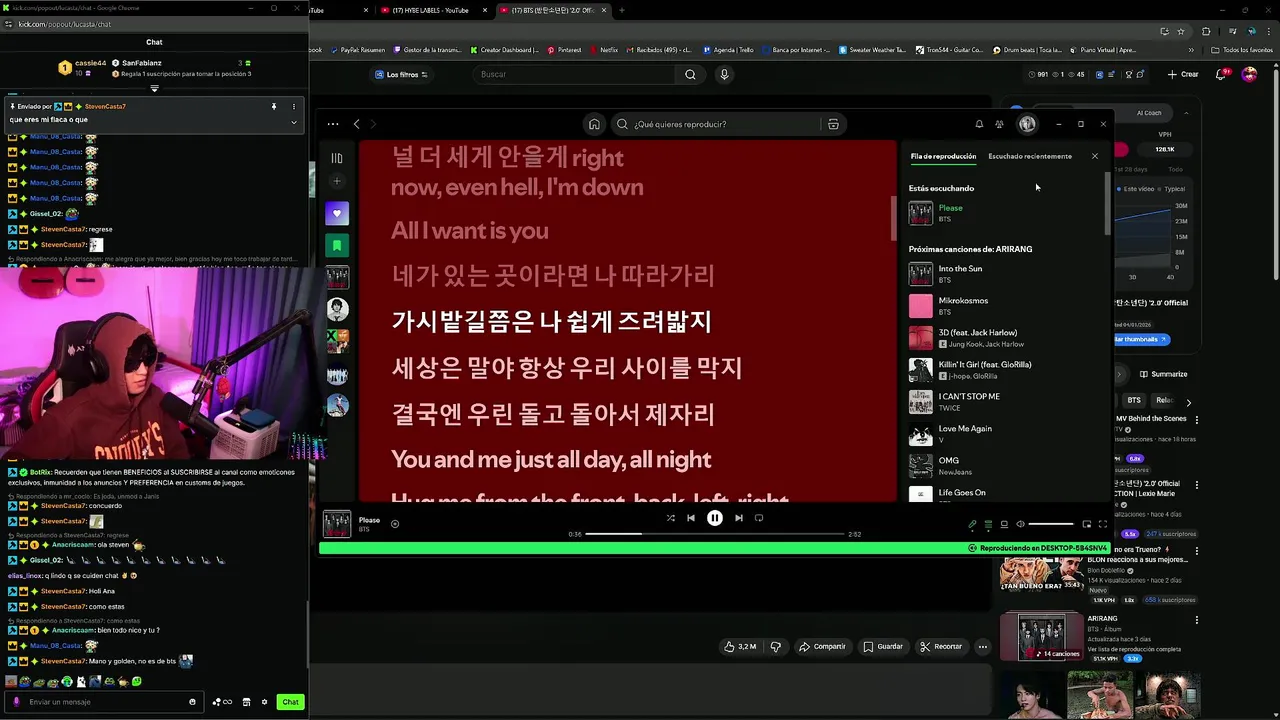This screenshot has height=720, width=1280.
Task: Click YouTube search magnifier button
Action: click(690, 74)
